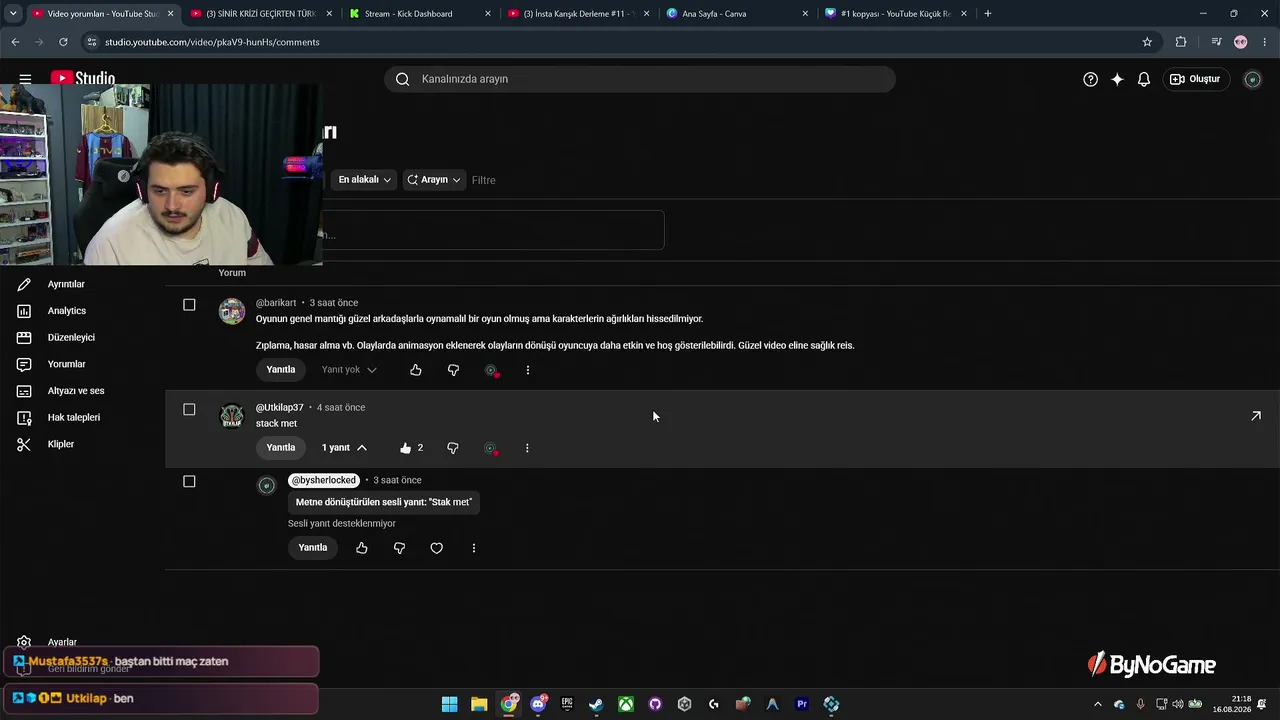Viewport: 1280px width, 720px height.
Task: Open Discord from the taskbar
Action: 539,704
